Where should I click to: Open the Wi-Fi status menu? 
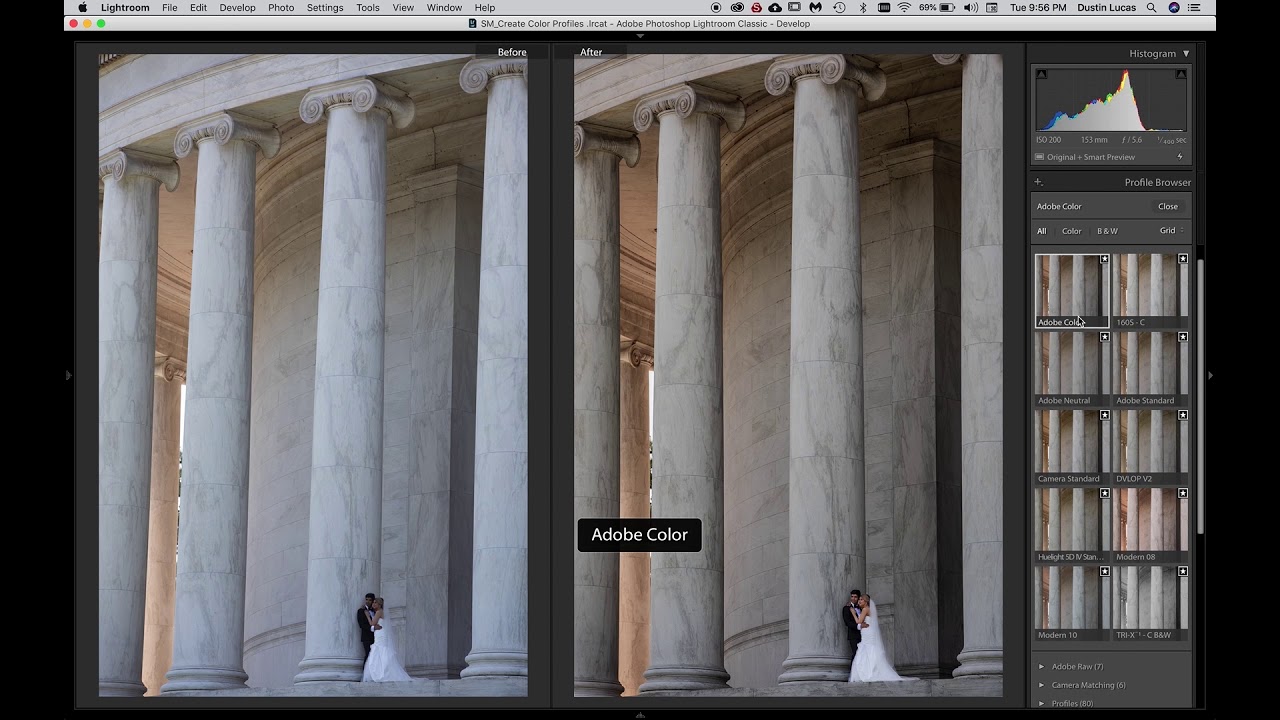tap(904, 8)
